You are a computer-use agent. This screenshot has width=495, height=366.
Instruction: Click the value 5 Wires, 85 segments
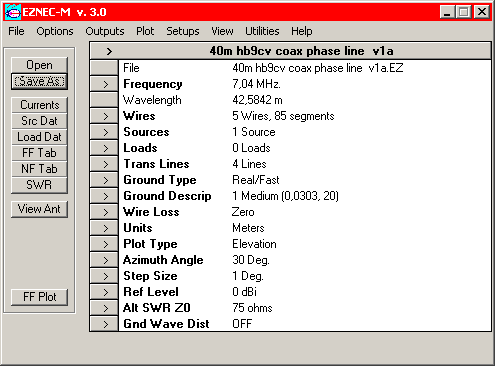(283, 116)
